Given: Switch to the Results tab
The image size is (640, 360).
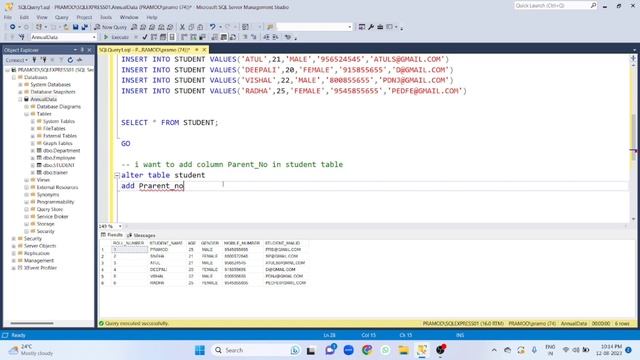Looking at the screenshot, I should click(x=111, y=235).
